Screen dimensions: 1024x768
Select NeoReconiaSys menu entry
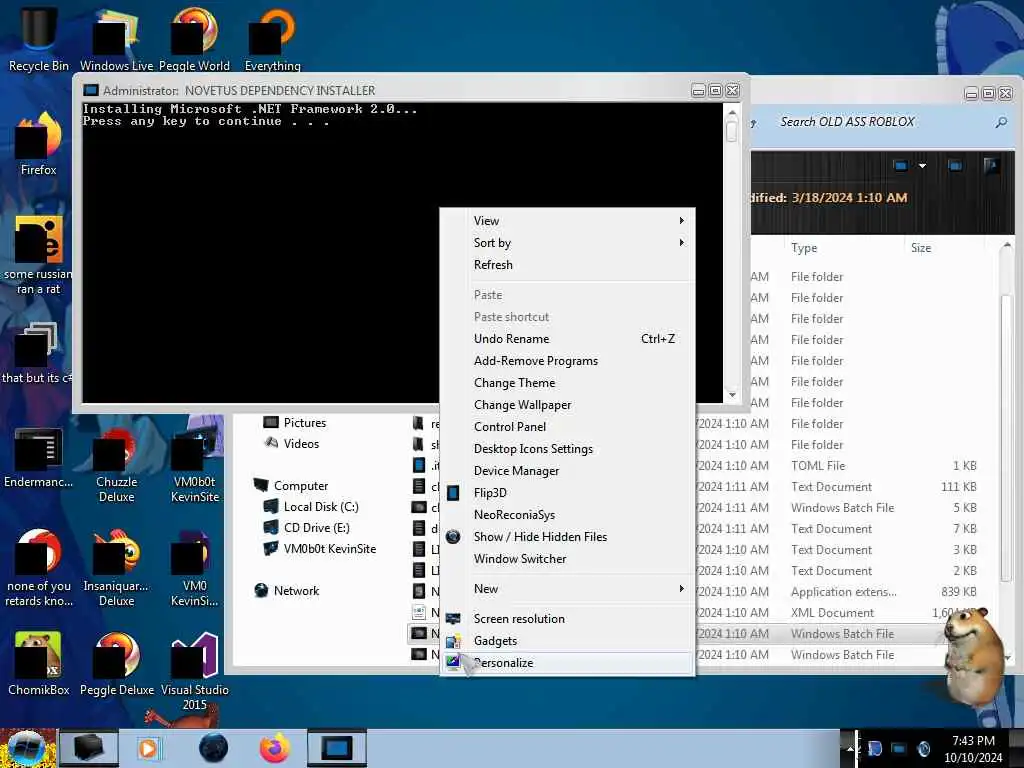567,515
